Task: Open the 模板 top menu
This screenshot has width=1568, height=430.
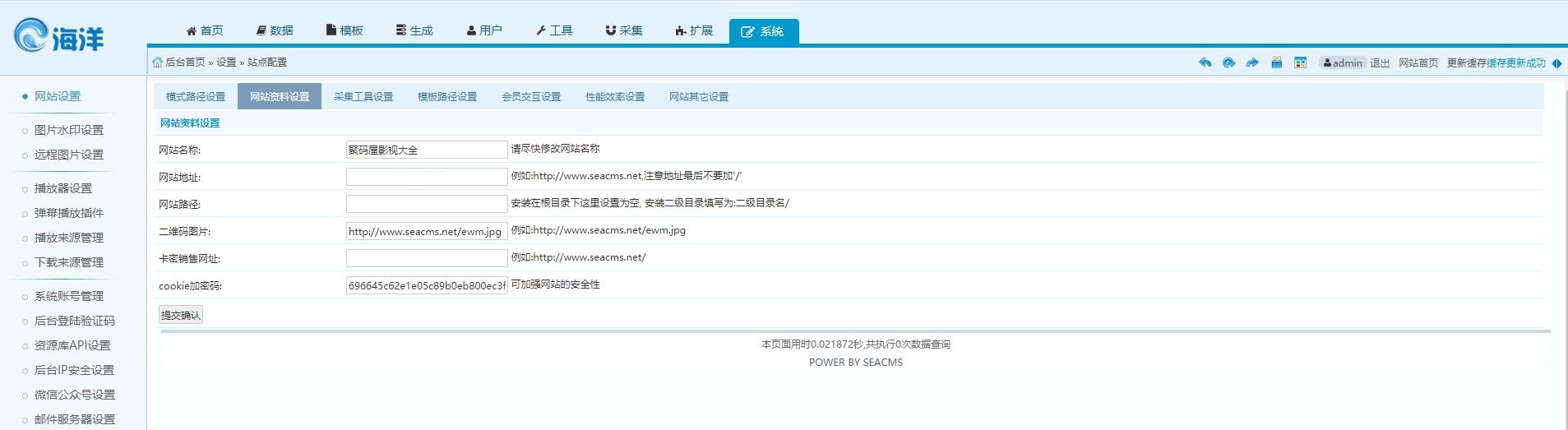Action: click(x=345, y=30)
